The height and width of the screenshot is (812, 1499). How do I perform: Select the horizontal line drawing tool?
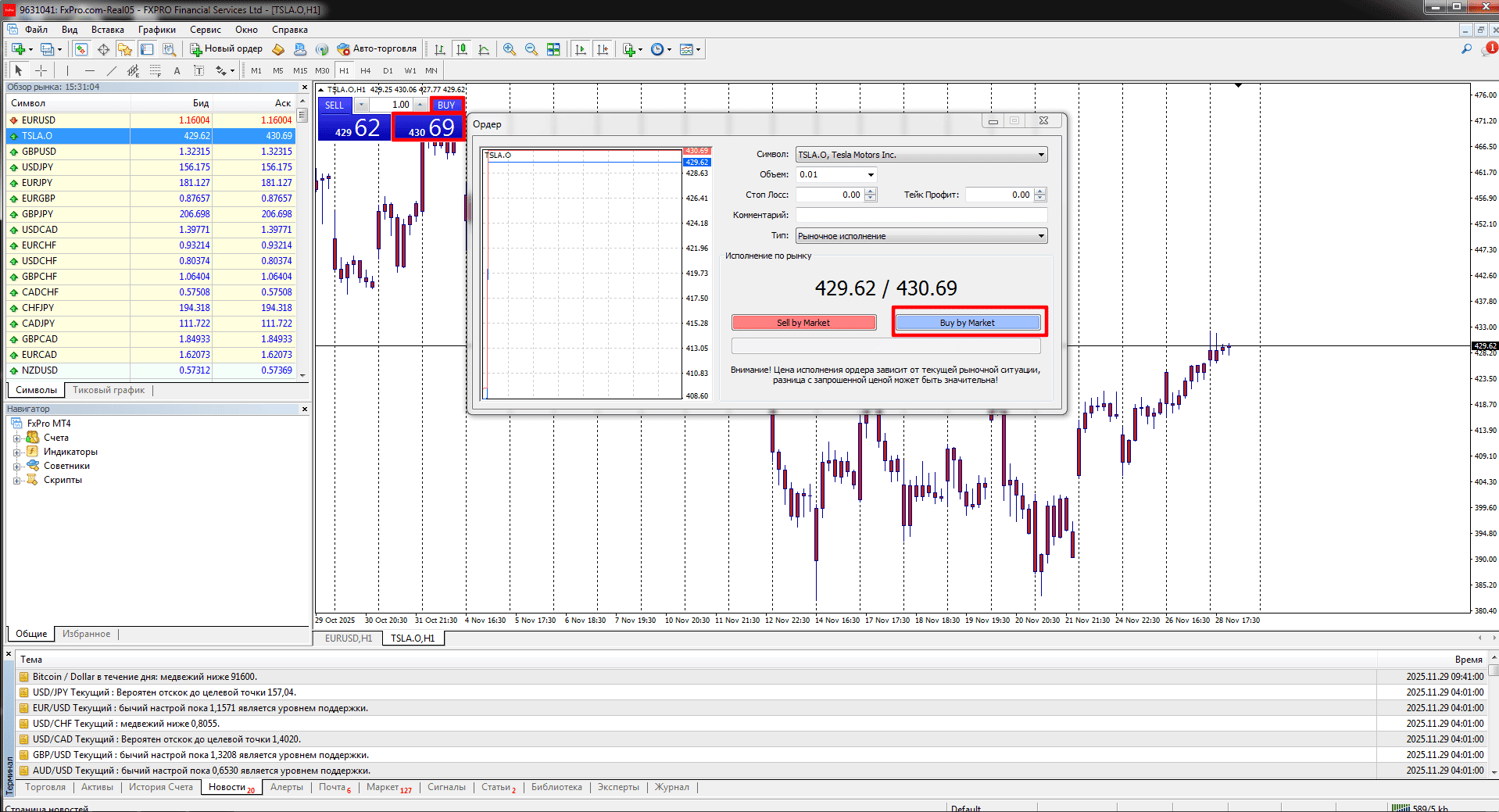pos(89,70)
